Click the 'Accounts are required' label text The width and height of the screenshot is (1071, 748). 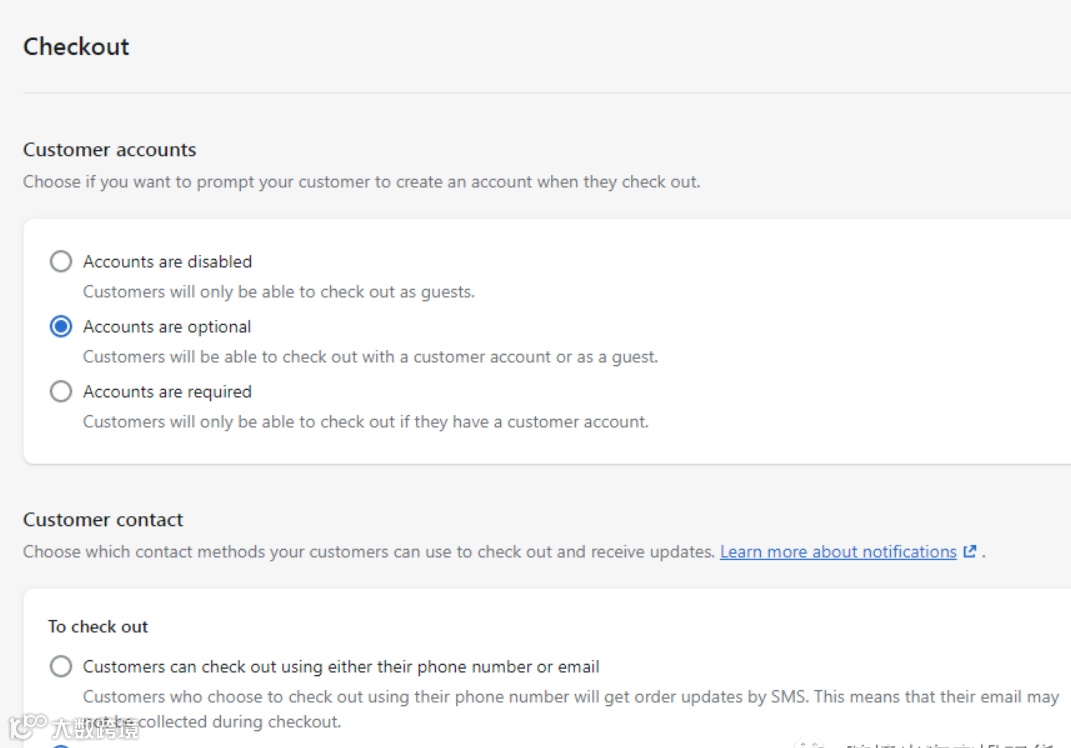pos(167,392)
